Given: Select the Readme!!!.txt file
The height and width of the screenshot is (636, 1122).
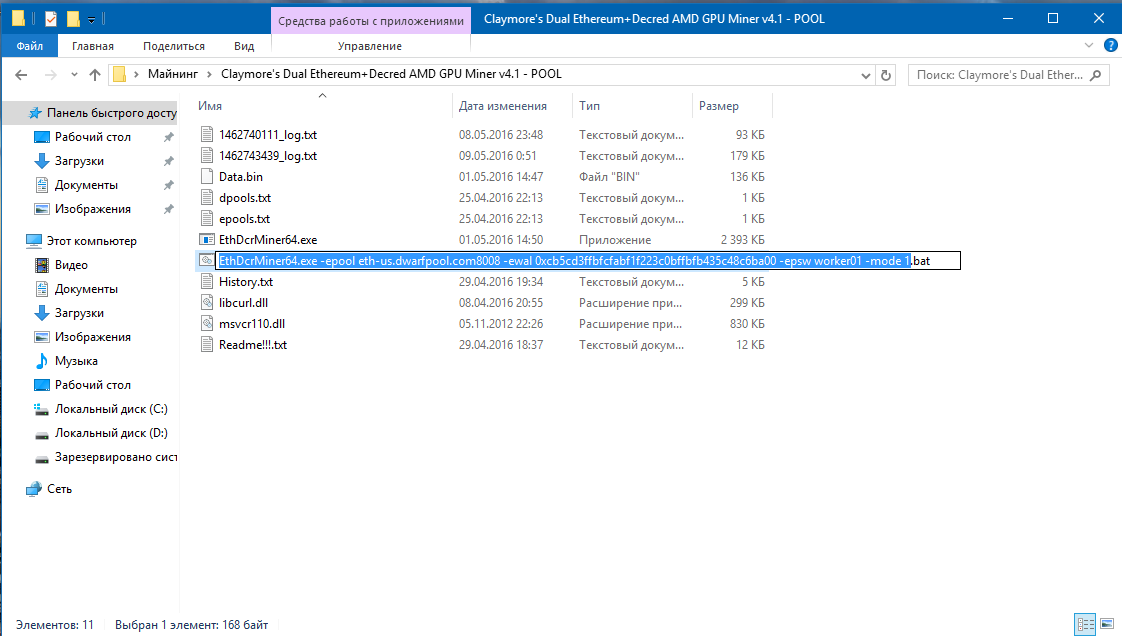Looking at the screenshot, I should pyautogui.click(x=253, y=345).
